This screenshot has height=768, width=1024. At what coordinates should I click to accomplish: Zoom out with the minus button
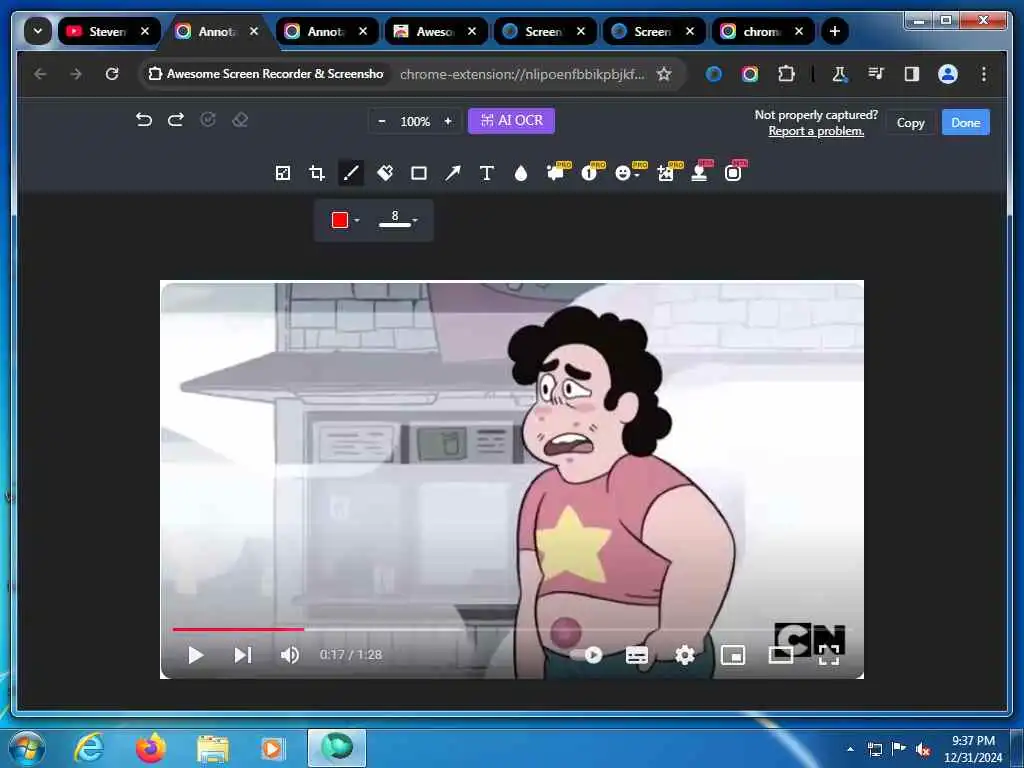(382, 121)
